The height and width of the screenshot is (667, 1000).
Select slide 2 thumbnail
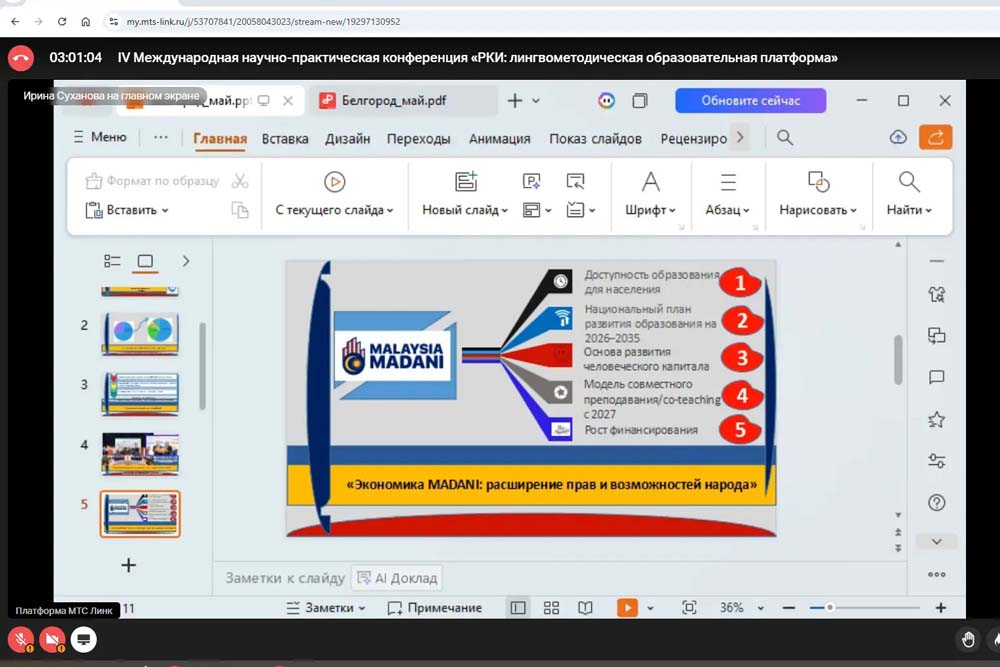(140, 334)
